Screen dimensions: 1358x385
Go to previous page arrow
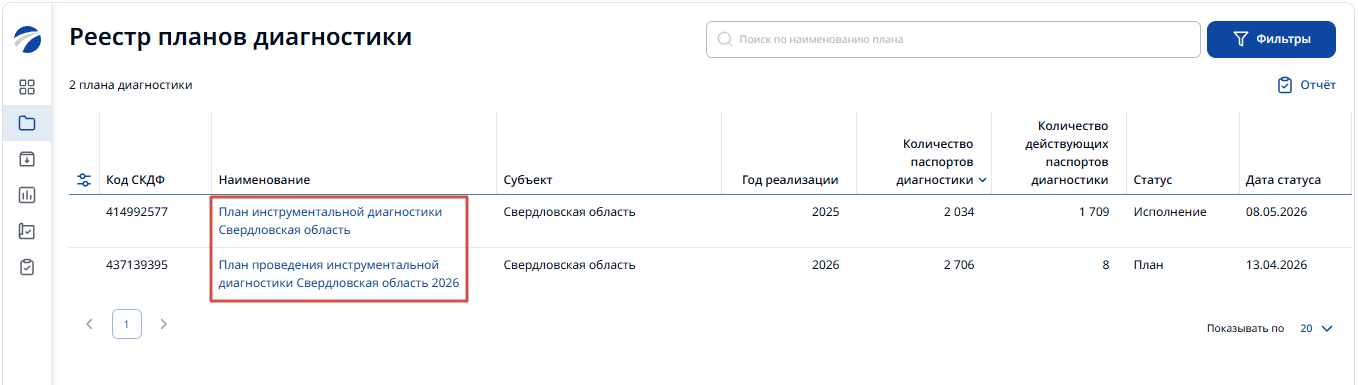89,324
